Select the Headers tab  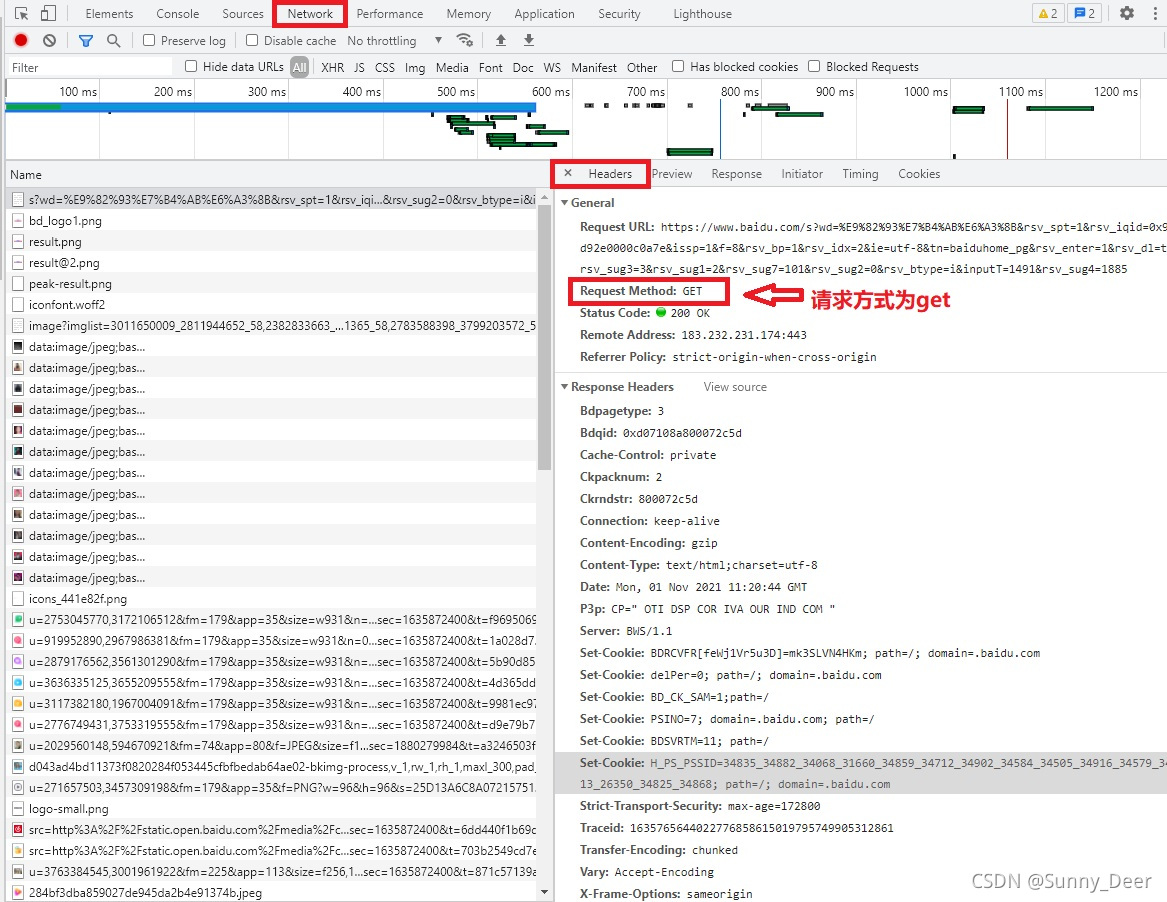coord(610,173)
